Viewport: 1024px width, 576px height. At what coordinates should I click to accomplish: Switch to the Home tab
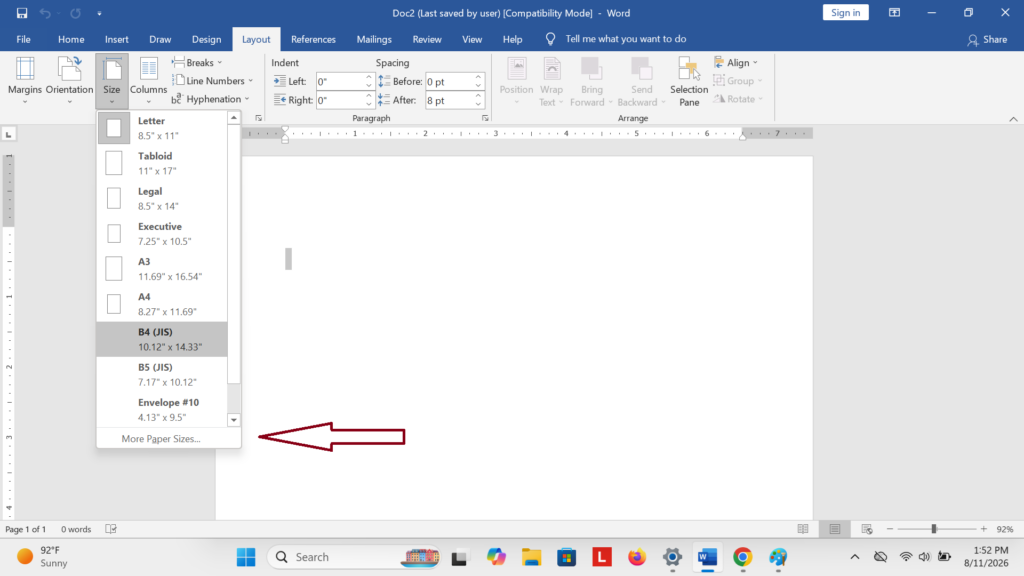click(x=71, y=39)
